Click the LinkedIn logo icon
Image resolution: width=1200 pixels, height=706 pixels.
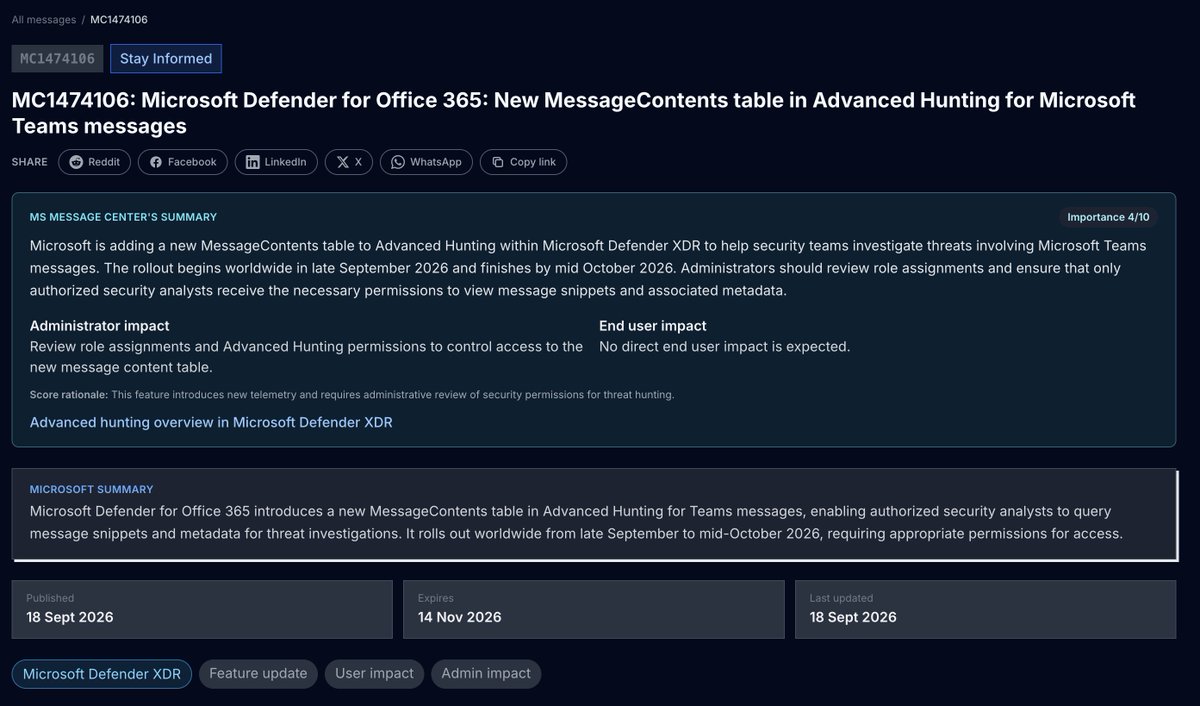click(253, 162)
